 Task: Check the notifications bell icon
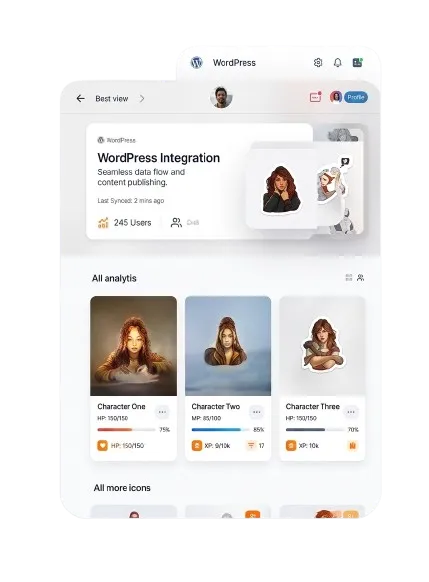point(337,63)
